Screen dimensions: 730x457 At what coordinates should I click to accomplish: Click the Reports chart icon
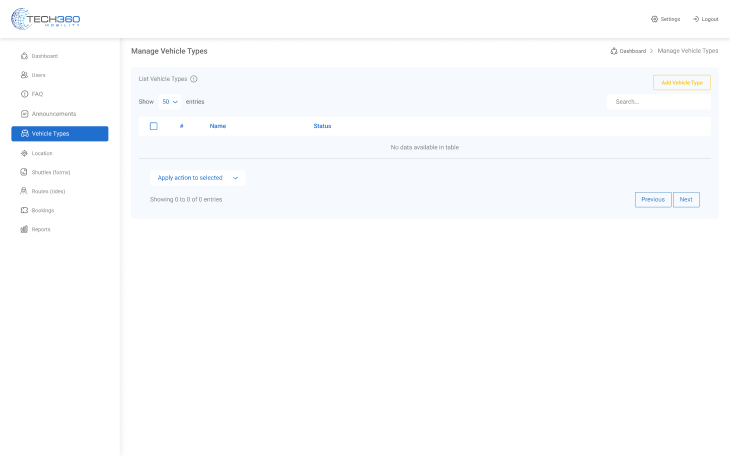click(24, 229)
